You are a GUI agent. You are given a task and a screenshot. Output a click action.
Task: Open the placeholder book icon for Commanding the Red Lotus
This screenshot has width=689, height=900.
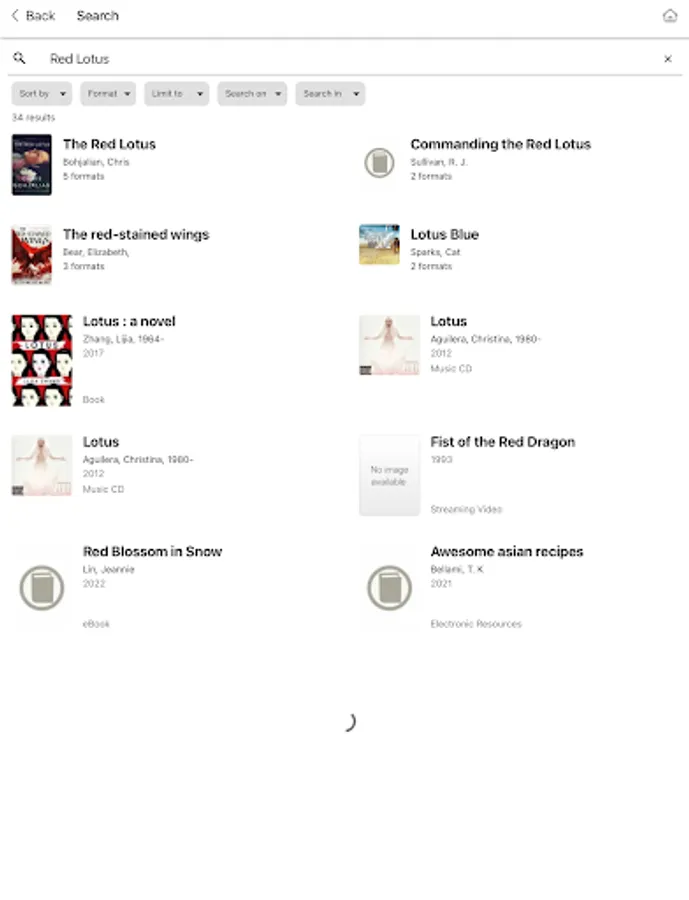(379, 162)
